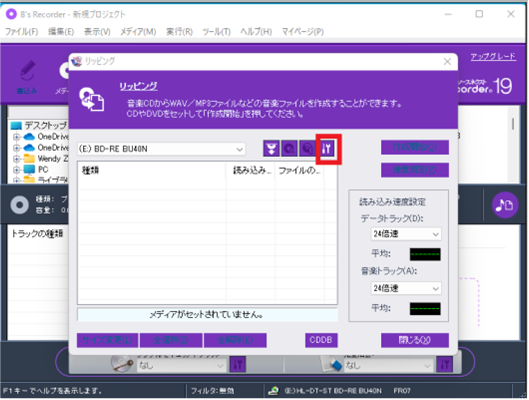Screen dimensions: 529x400
Task: Open the ripping settings wrench icon
Action: 326,149
